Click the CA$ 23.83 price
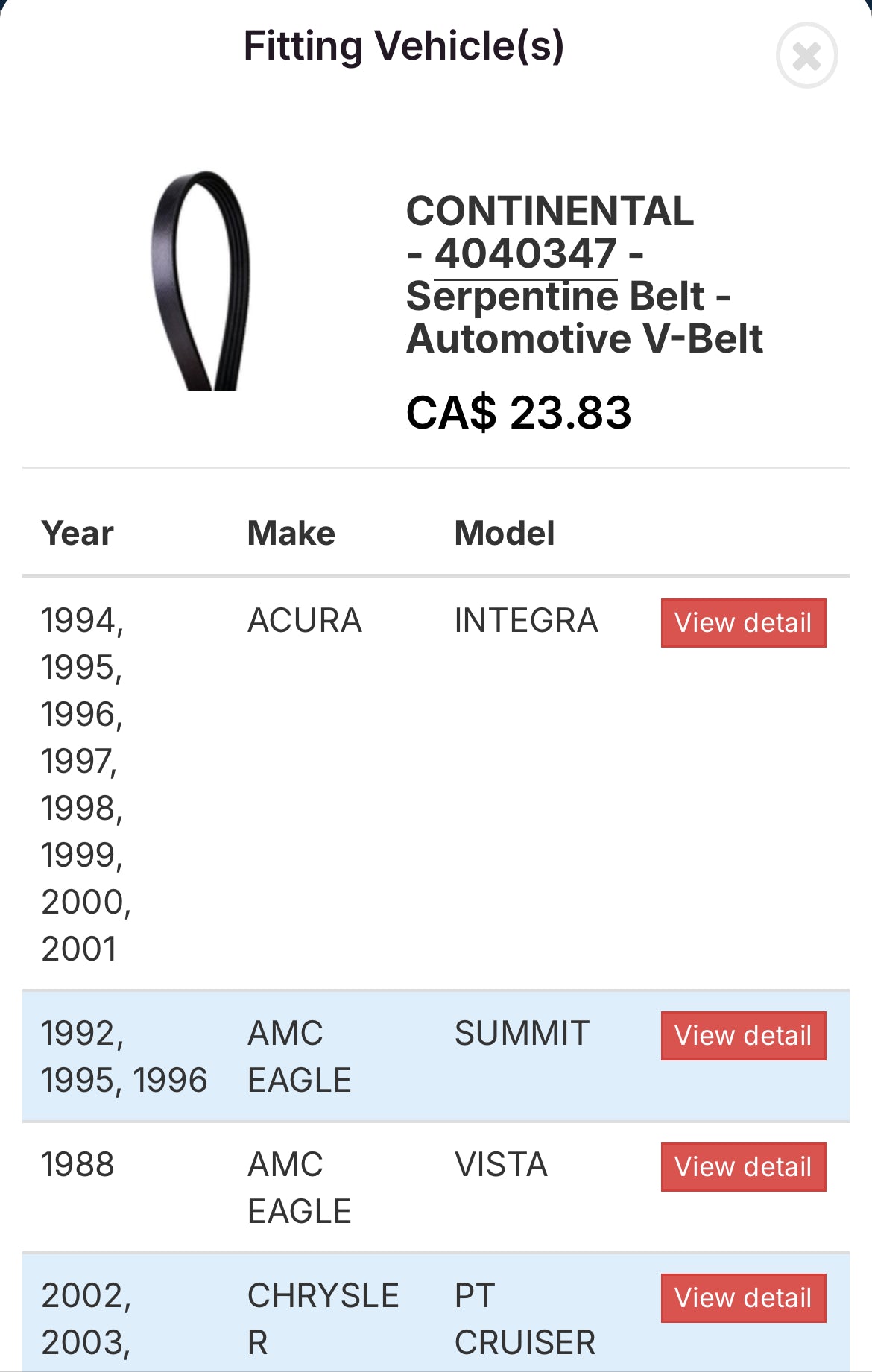The image size is (872, 1372). 519,413
